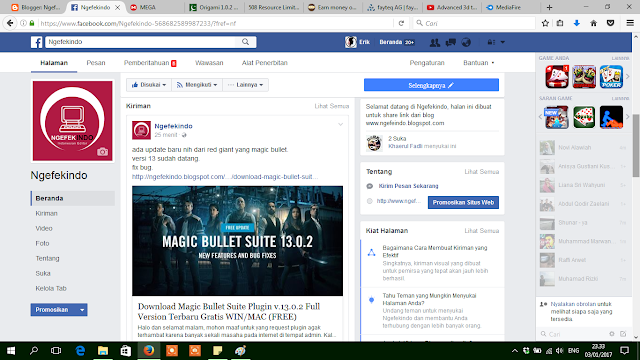The height and width of the screenshot is (360, 640).
Task: Click Firefox back arrow button
Action: click(10, 23)
